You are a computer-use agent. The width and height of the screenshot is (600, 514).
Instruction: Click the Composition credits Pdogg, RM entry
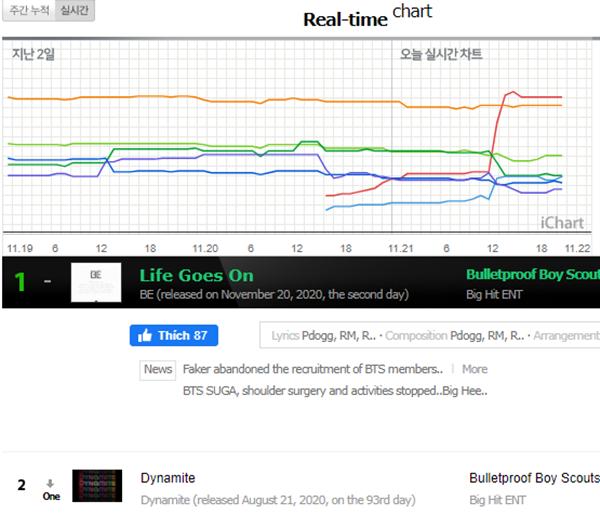(488, 336)
